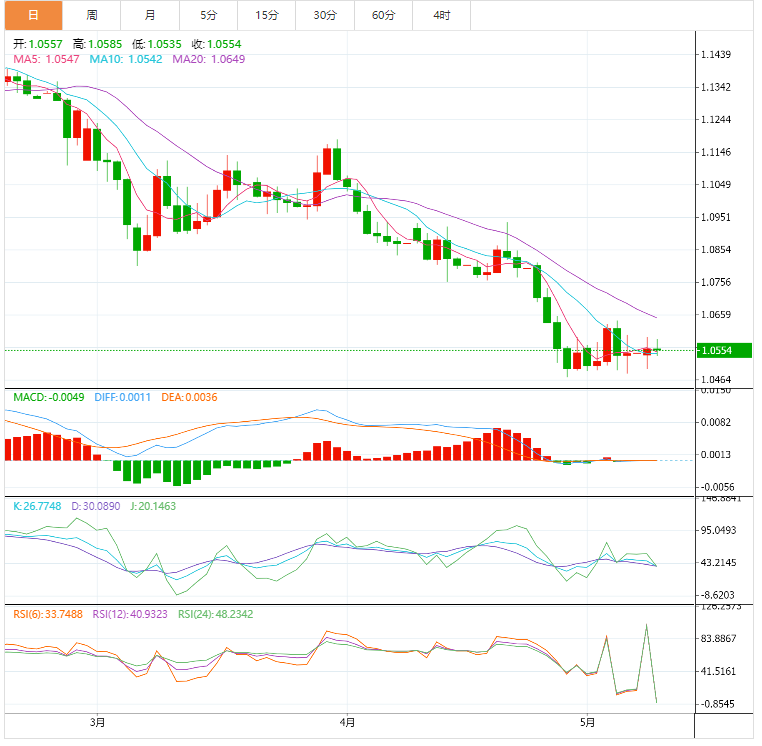Select the 周 weekly timeframe tab
762x746 pixels.
92,15
